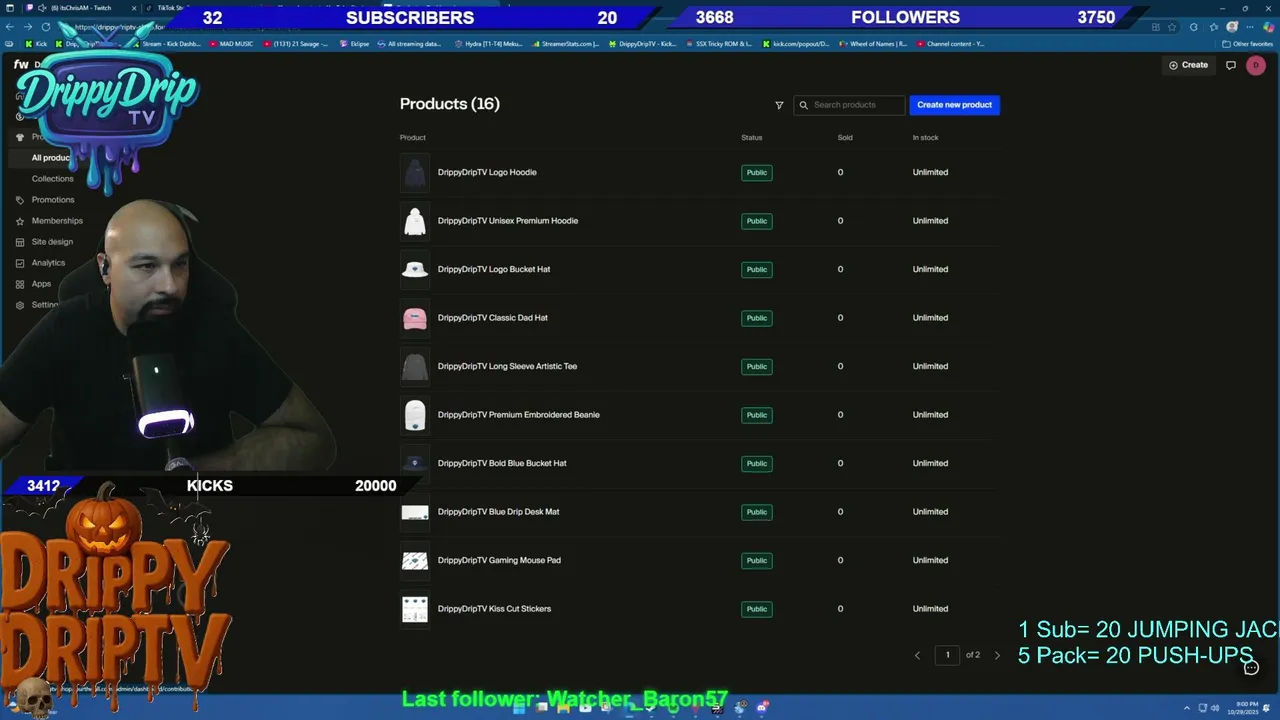The height and width of the screenshot is (720, 1280).
Task: Open DrippyDripTV Blue Drip Desk Mat name
Action: 498,512
